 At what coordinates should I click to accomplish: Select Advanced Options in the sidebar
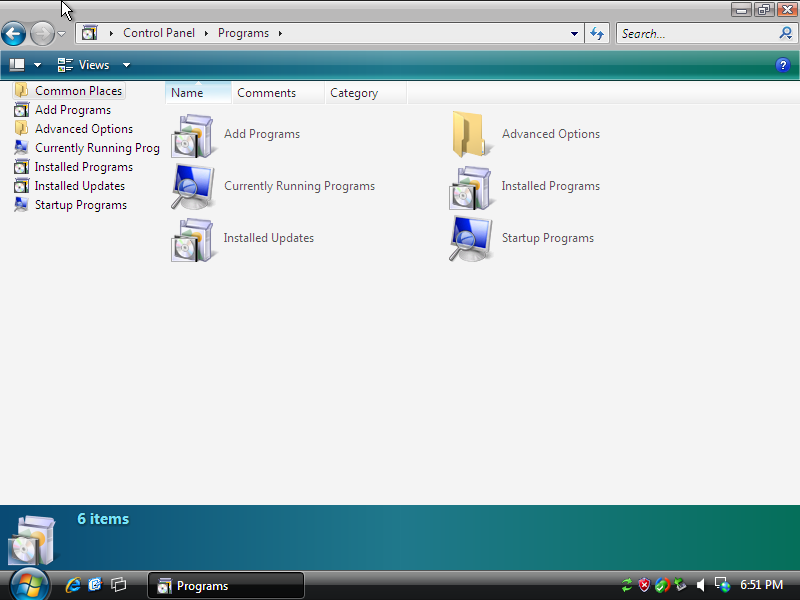(74, 129)
